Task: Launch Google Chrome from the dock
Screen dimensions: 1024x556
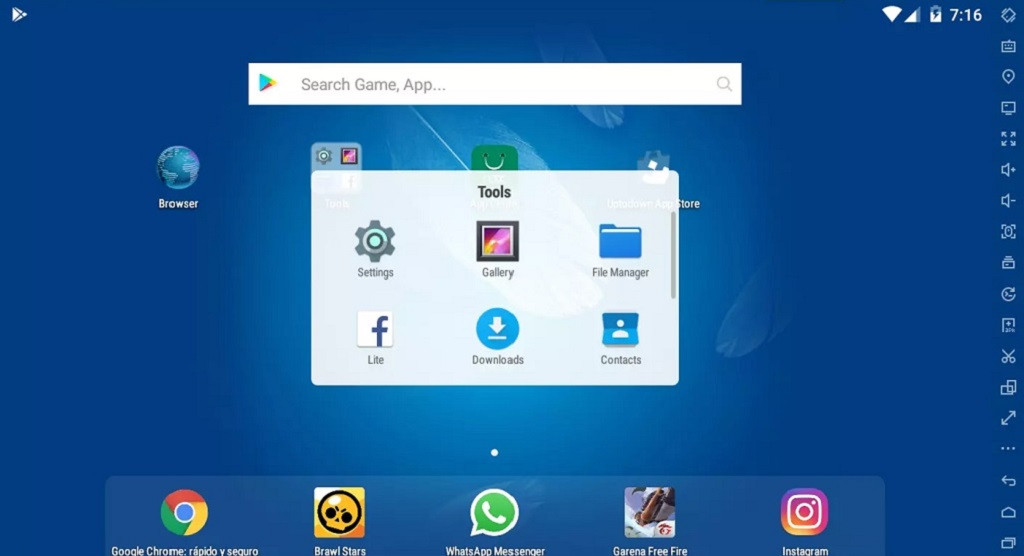Action: pyautogui.click(x=184, y=513)
